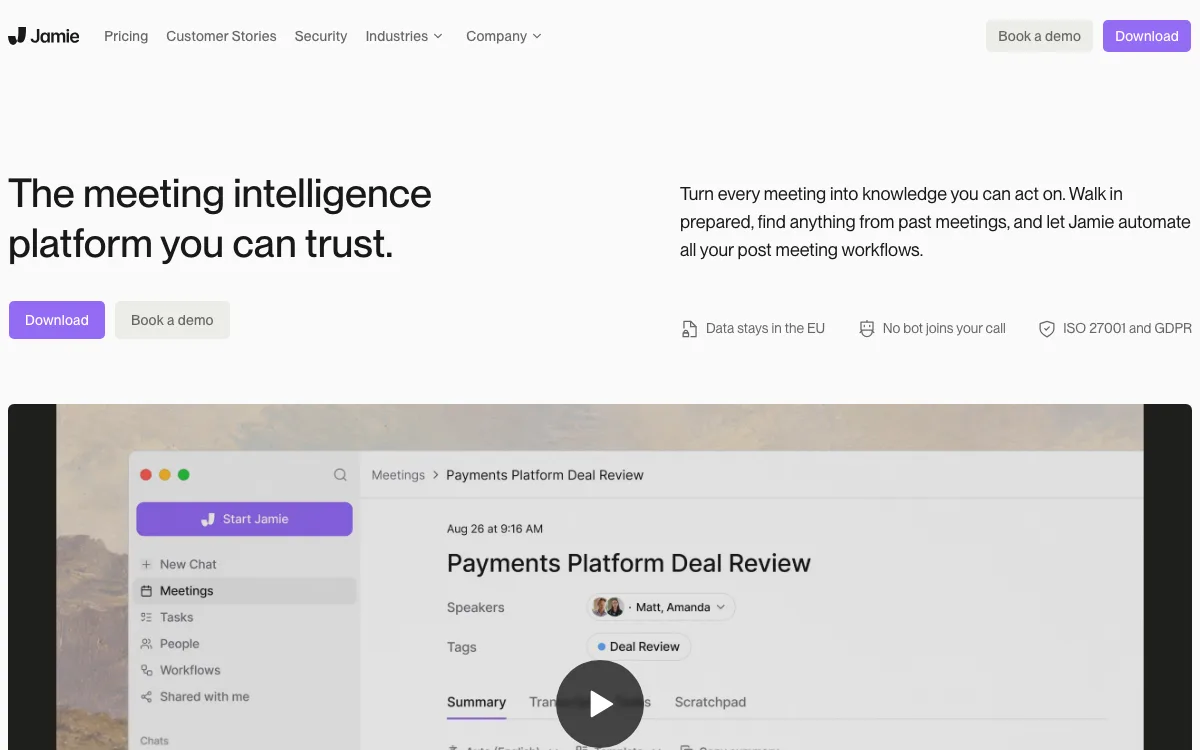This screenshot has height=750, width=1200.
Task: Play the product demo video
Action: [599, 704]
